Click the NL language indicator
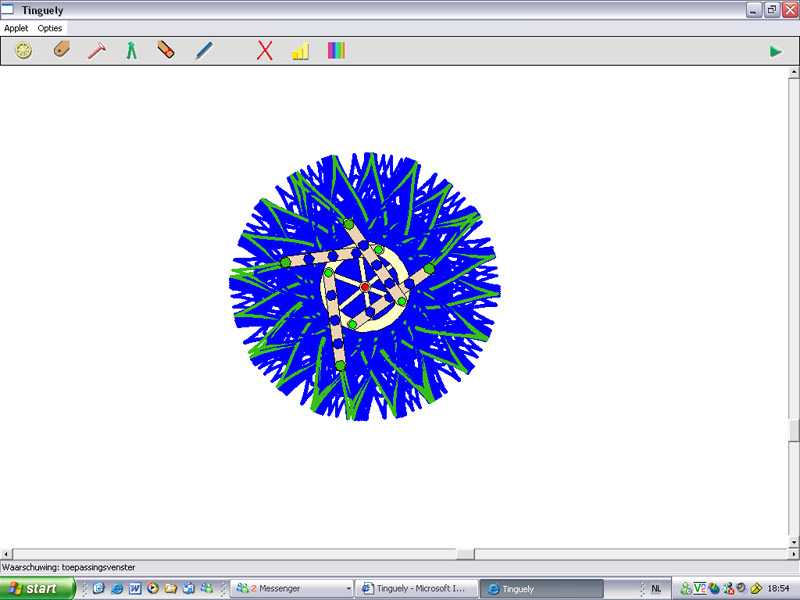Screen dimensions: 800x600 click(656, 589)
